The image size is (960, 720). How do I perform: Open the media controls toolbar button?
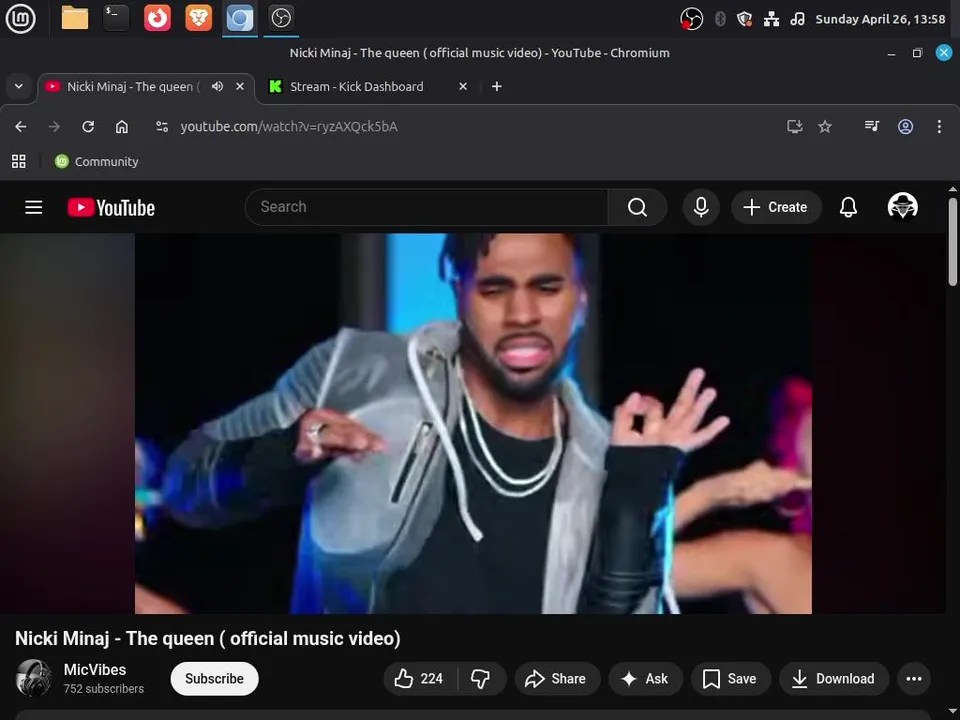pos(872,127)
